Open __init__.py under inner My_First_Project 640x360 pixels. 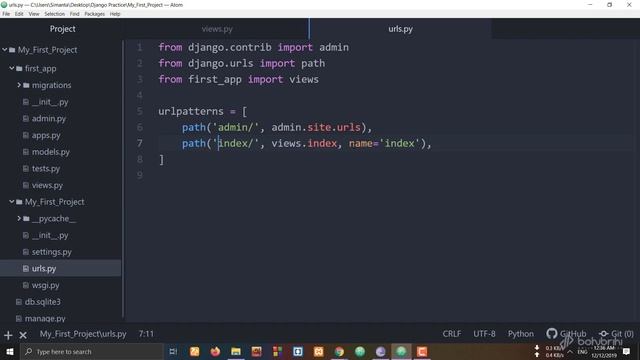[50, 235]
